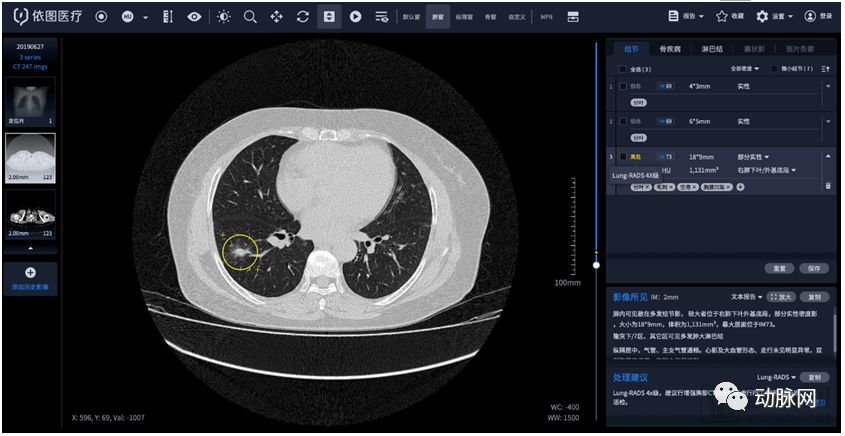Toggle the eye visibility icon in toolbar

click(194, 17)
